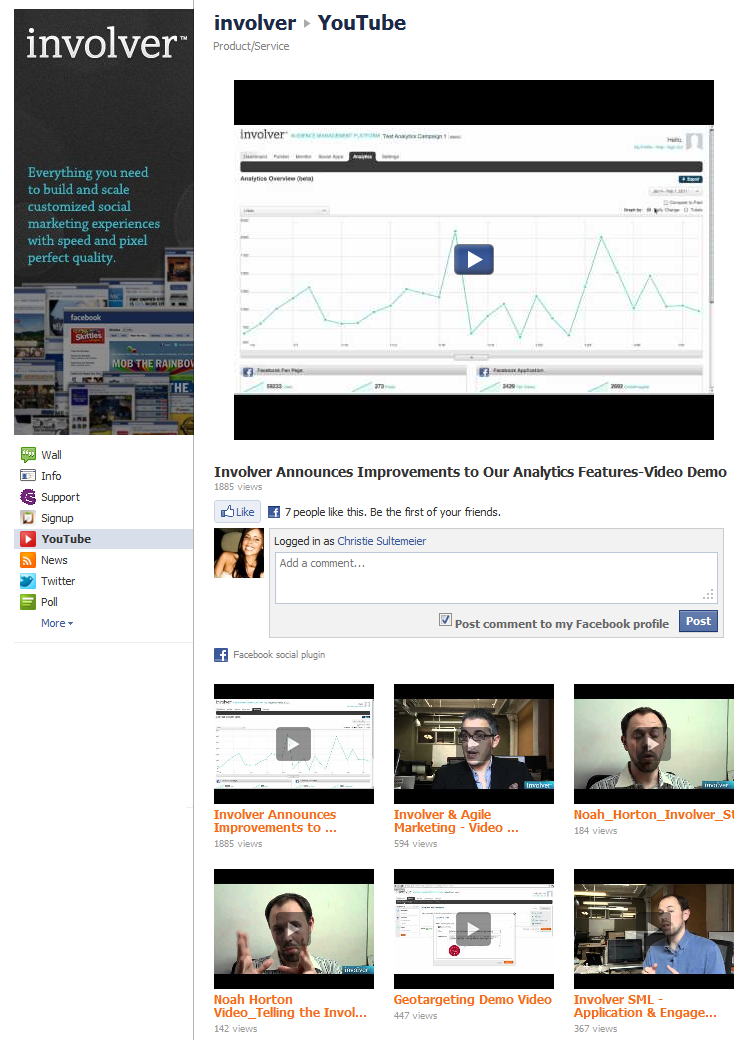
Task: Click the Twitter bird icon
Action: (28, 581)
